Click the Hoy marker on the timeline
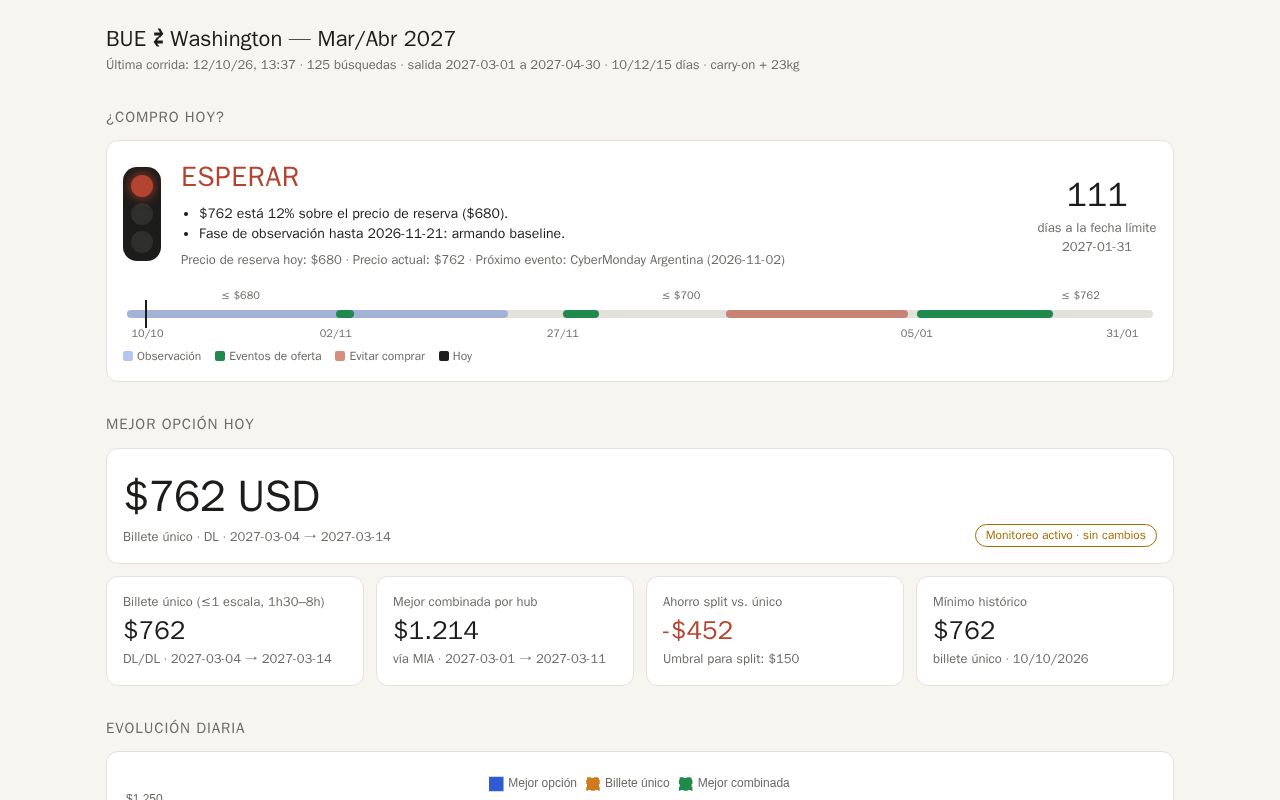1280x800 pixels. tap(146, 314)
